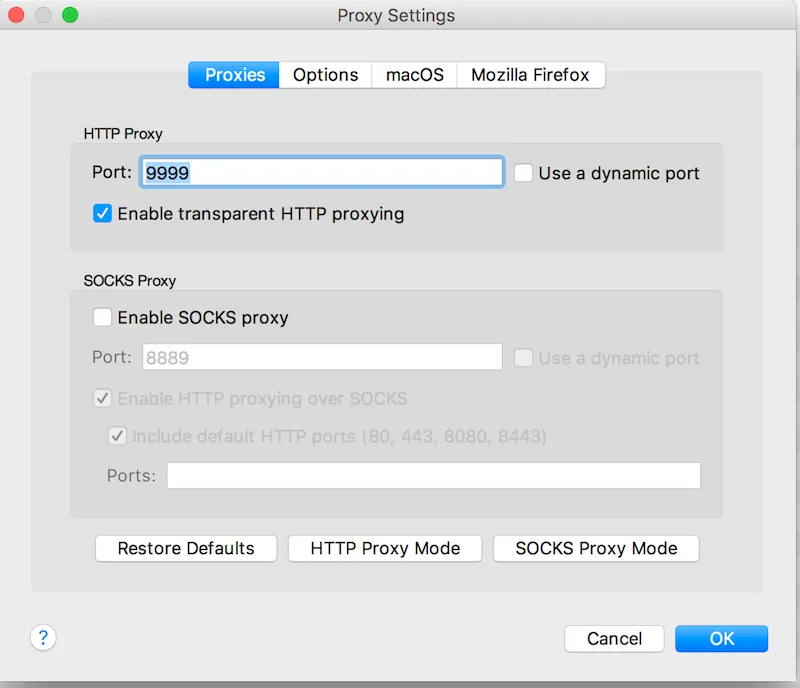Click the Help question mark icon

(43, 638)
